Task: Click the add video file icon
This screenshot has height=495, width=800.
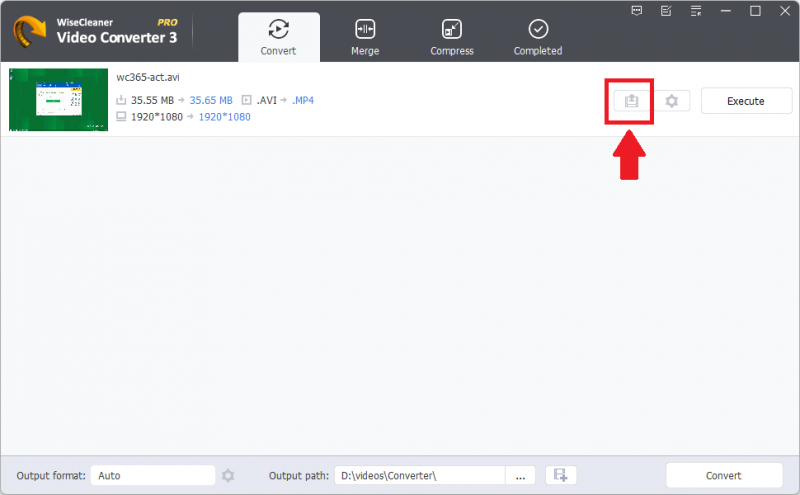Action: (561, 475)
